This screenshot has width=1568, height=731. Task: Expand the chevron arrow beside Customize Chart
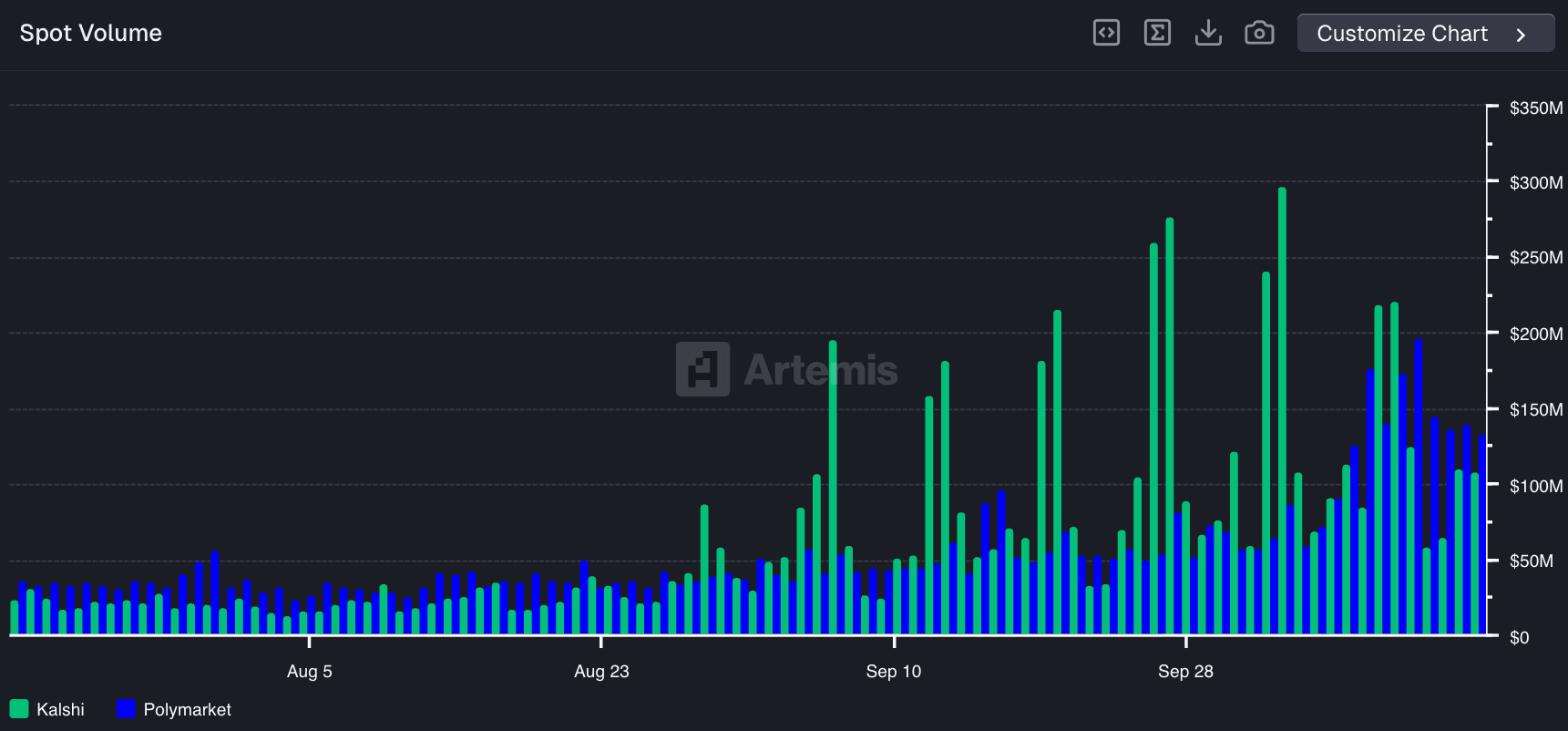click(x=1520, y=35)
